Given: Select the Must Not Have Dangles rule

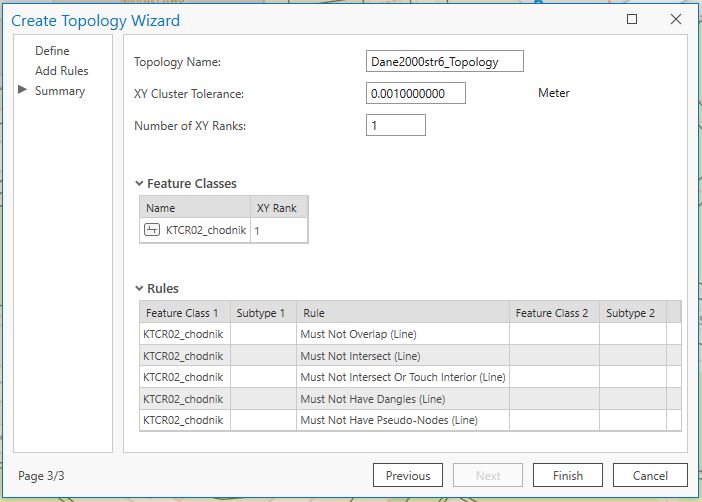Looking at the screenshot, I should pyautogui.click(x=403, y=399).
